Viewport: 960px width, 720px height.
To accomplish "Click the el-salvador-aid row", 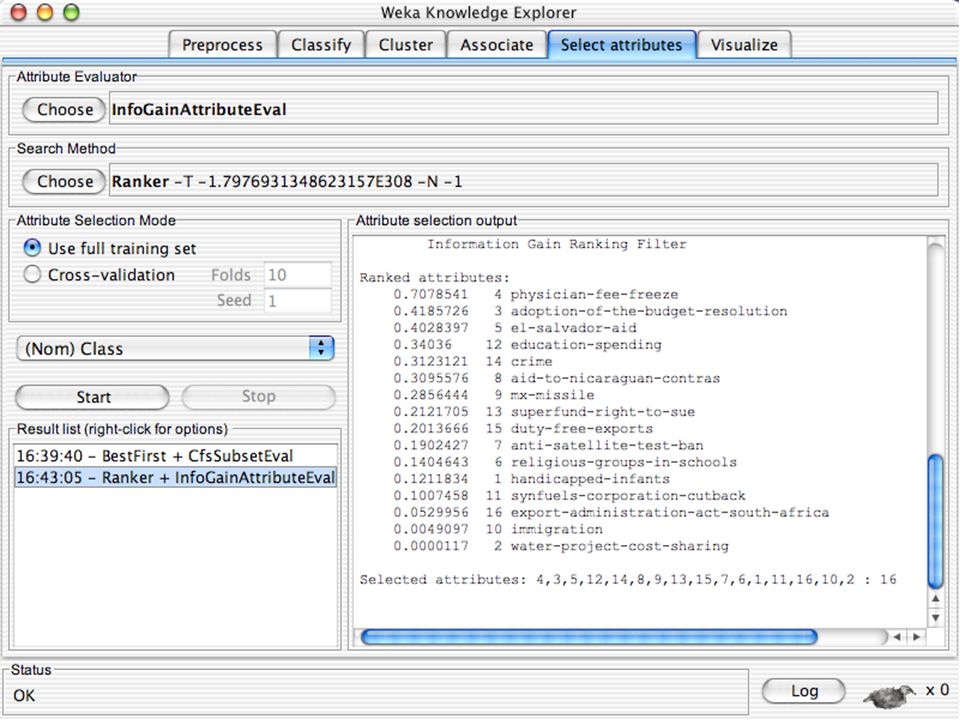I will click(515, 328).
